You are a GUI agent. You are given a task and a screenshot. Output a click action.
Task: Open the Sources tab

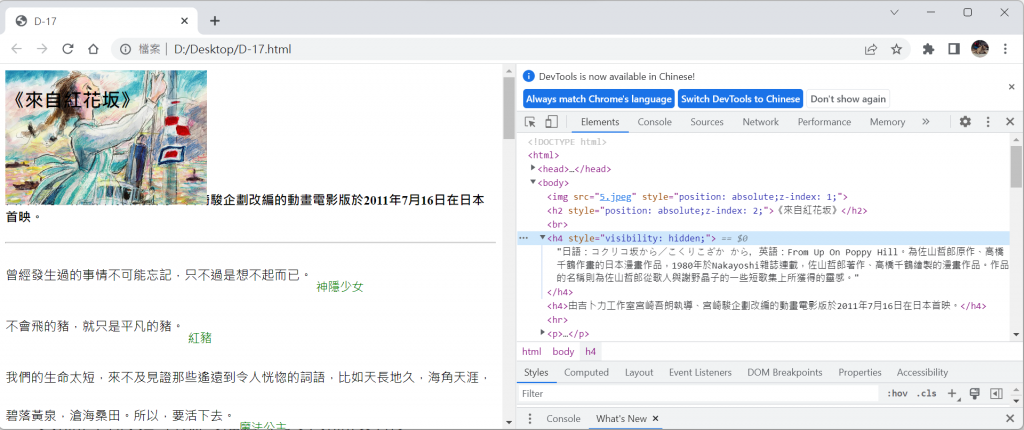point(707,122)
